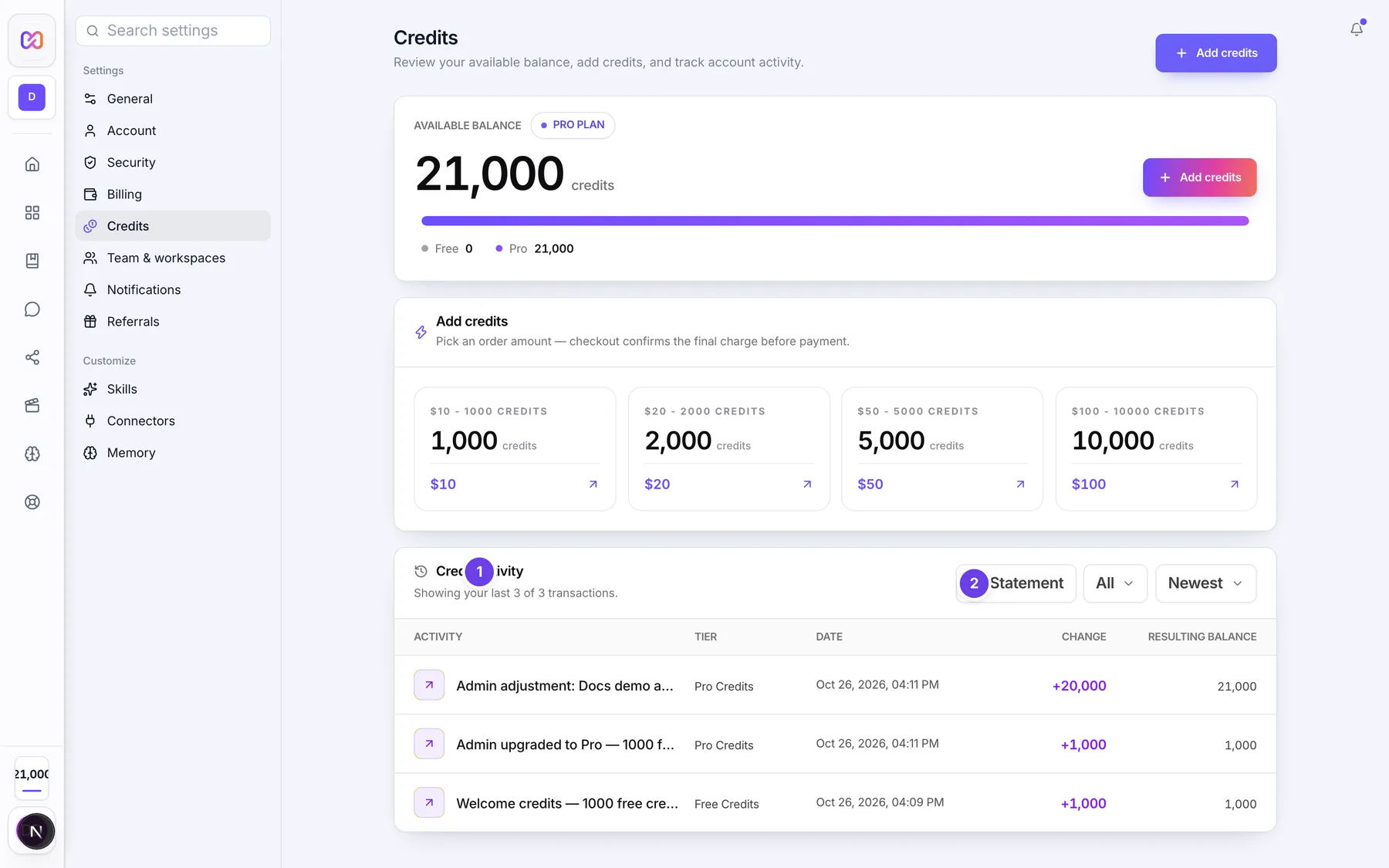Open the clapperboard media icon in rail
The image size is (1389, 868).
coord(32,405)
